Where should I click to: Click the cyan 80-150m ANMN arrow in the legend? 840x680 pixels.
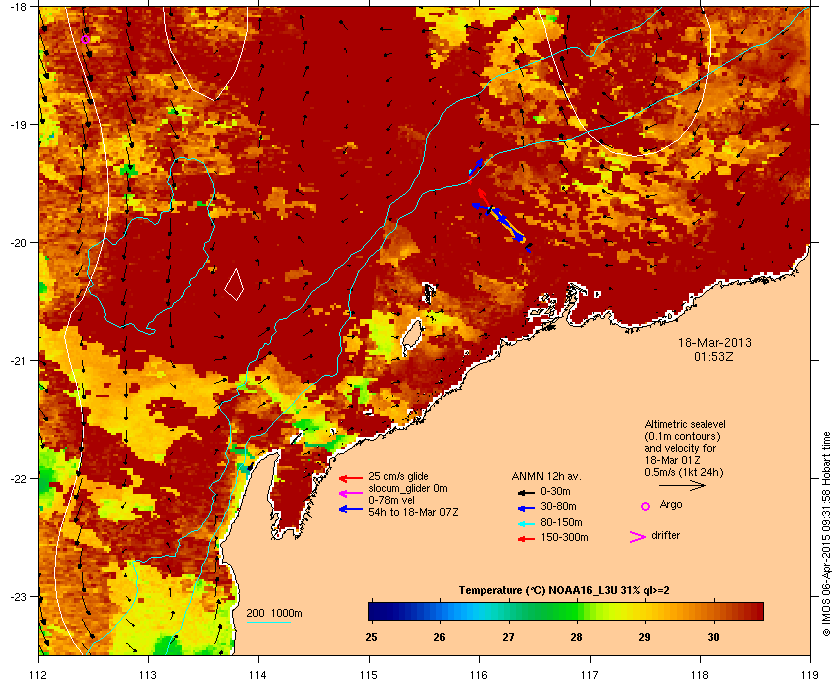click(x=527, y=523)
